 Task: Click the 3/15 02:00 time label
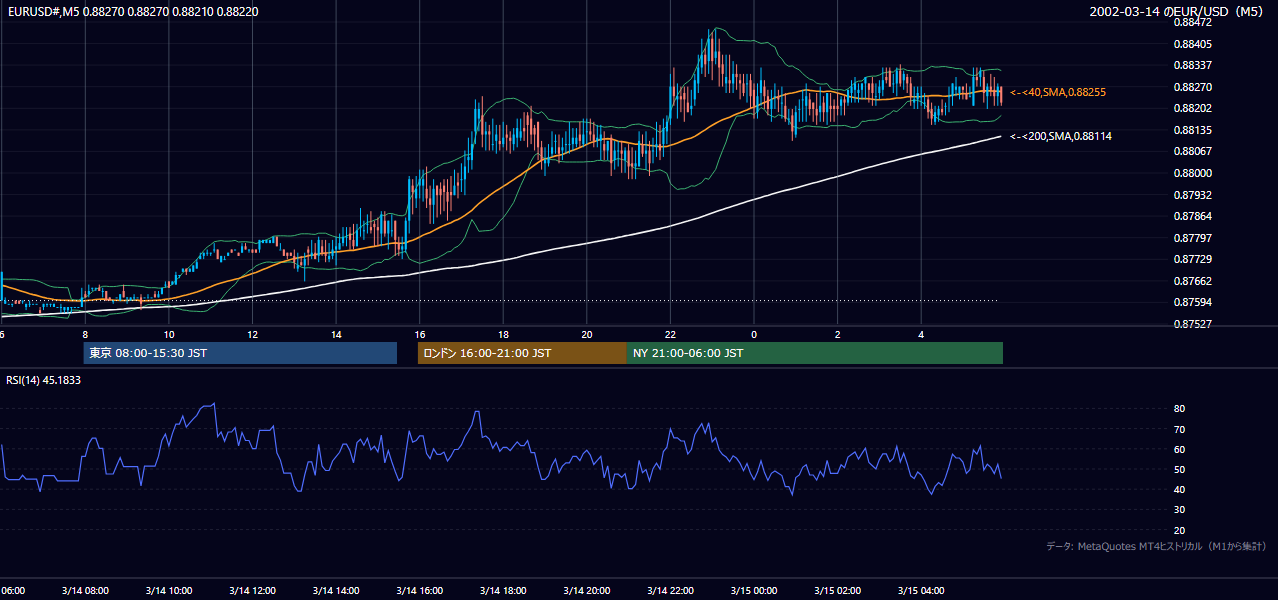838,590
